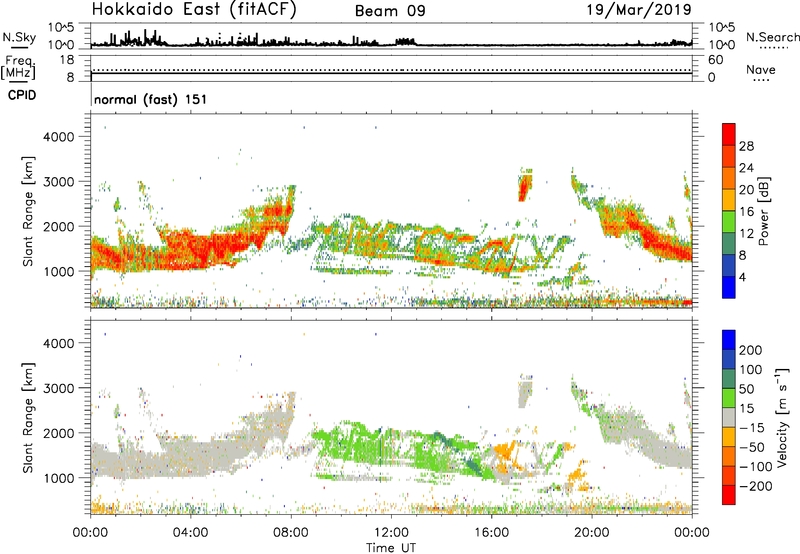Click the "12:00" time tick label
Image resolution: width=800 pixels, height=554 pixels.
point(391,533)
